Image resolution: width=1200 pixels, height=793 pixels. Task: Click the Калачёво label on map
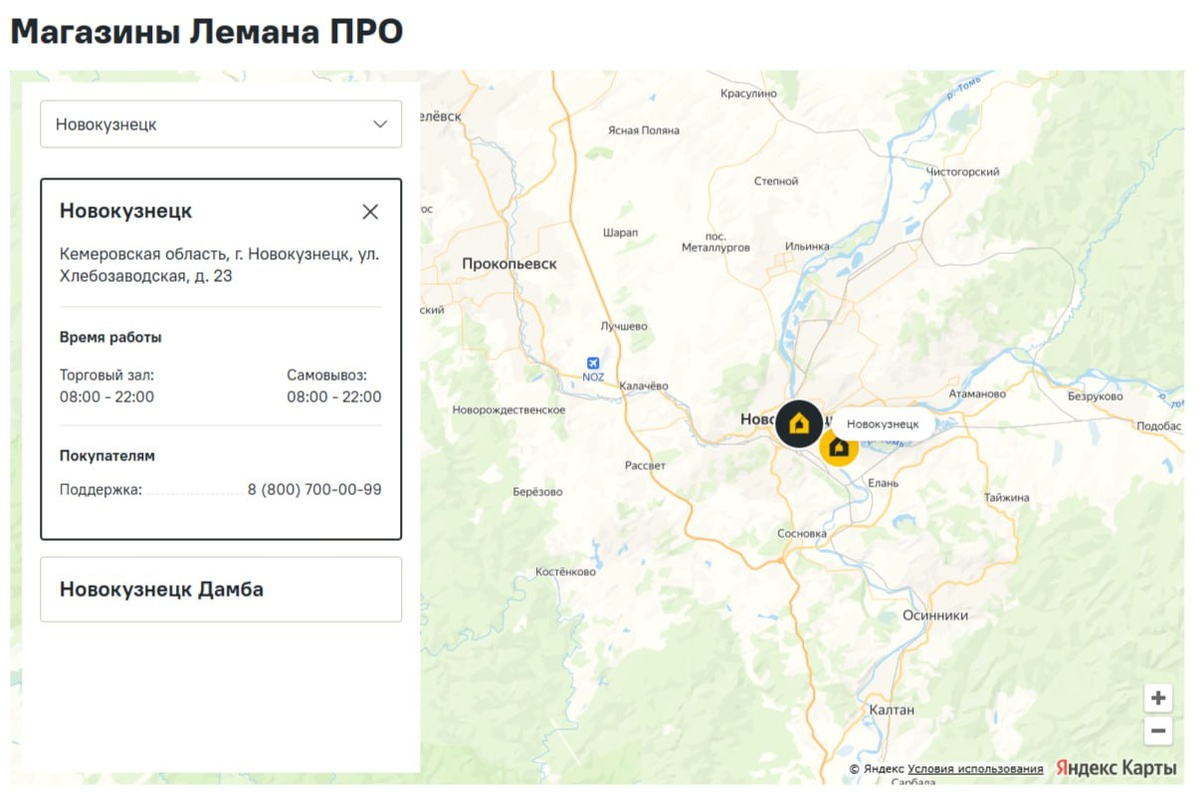643,385
